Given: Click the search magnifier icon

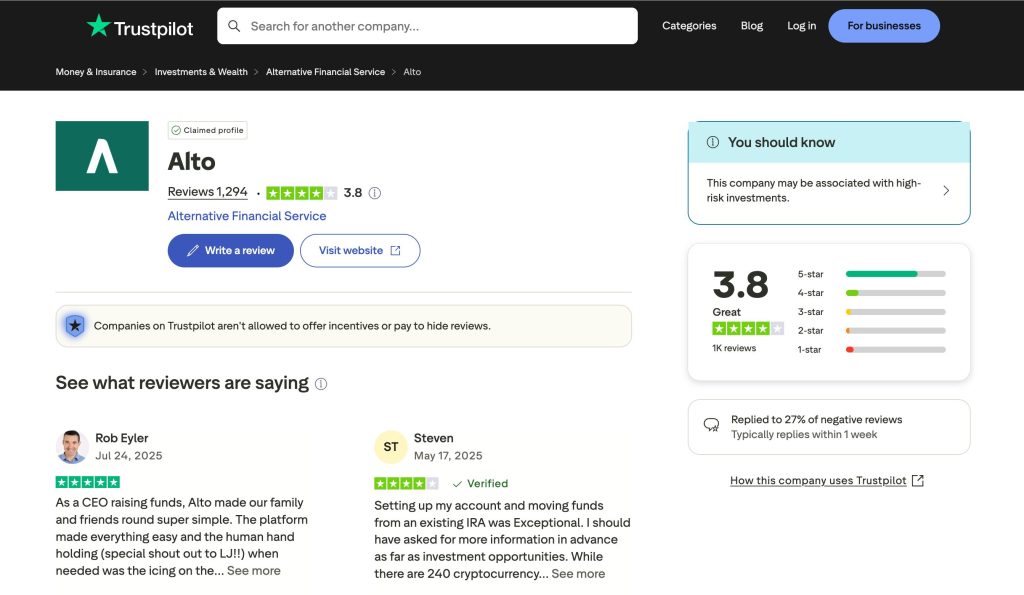Looking at the screenshot, I should pyautogui.click(x=234, y=26).
